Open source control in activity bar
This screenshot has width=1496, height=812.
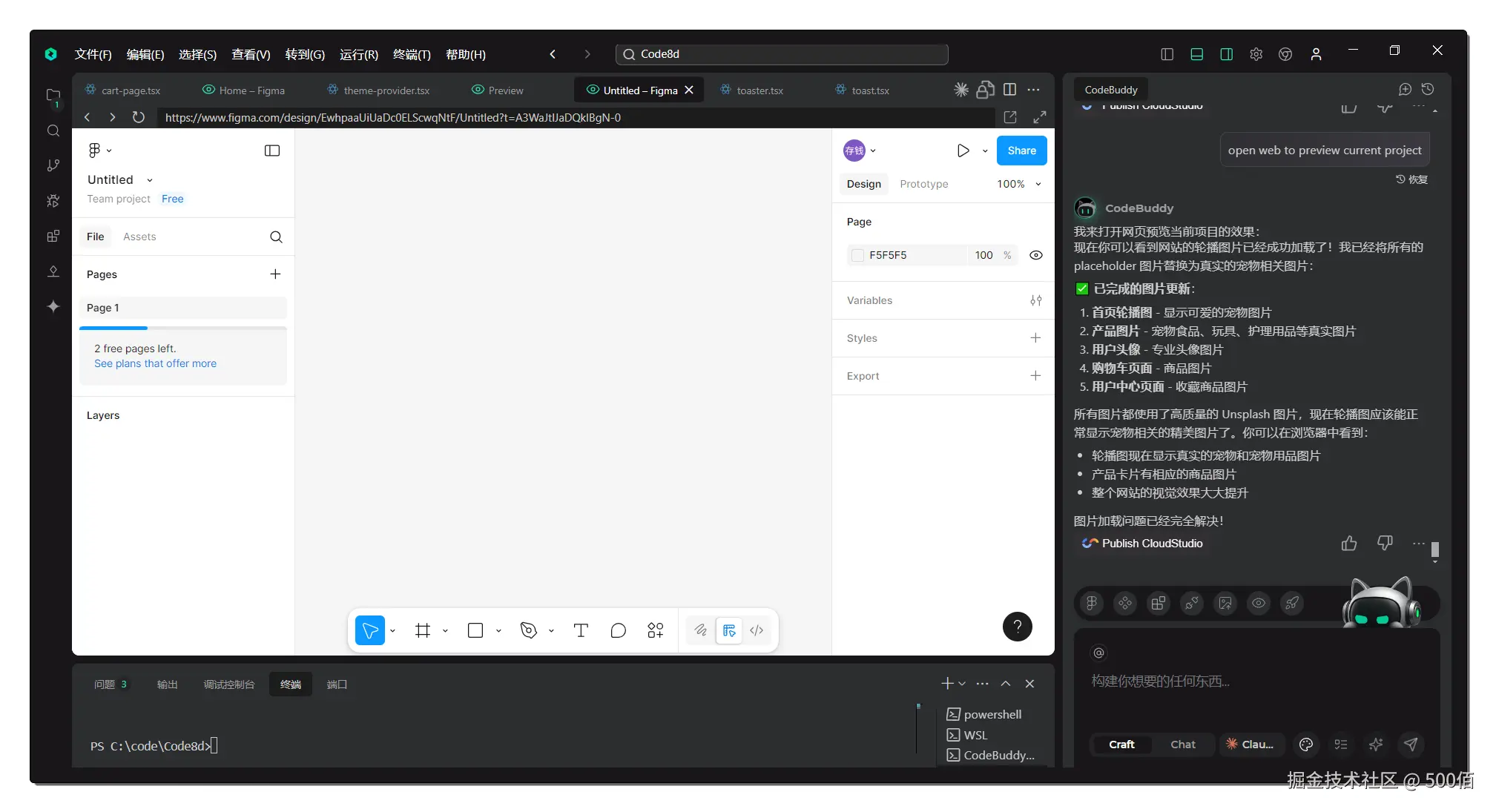tap(53, 165)
